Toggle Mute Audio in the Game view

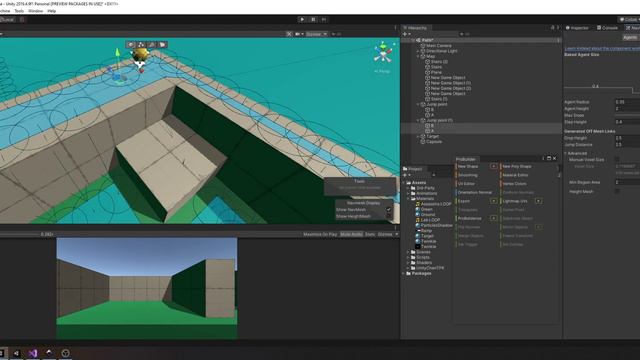tap(351, 234)
